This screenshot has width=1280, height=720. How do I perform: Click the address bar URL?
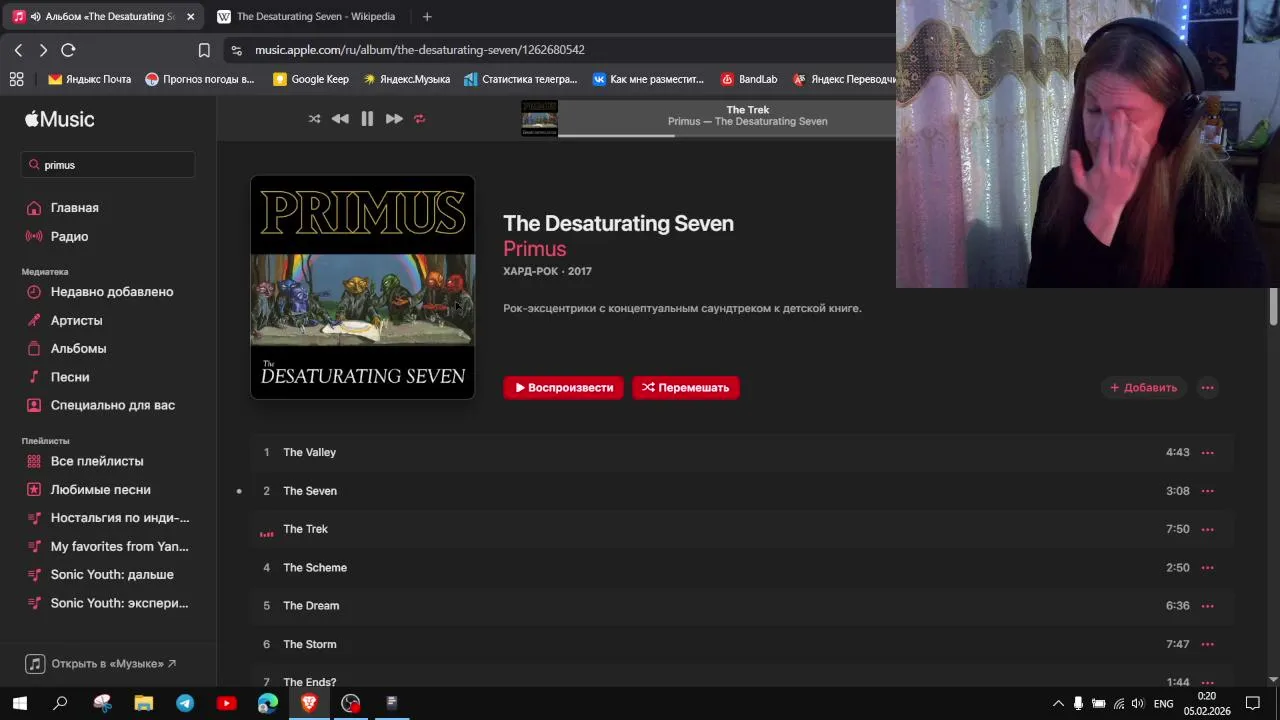[420, 50]
